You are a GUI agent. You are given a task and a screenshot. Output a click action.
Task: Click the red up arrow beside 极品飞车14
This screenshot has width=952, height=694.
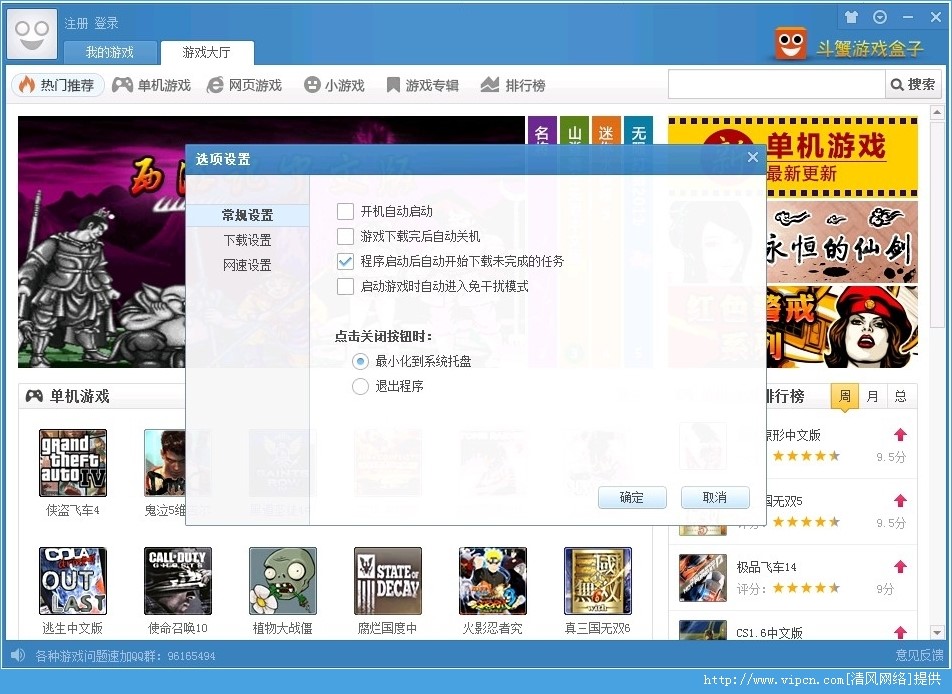click(x=900, y=566)
